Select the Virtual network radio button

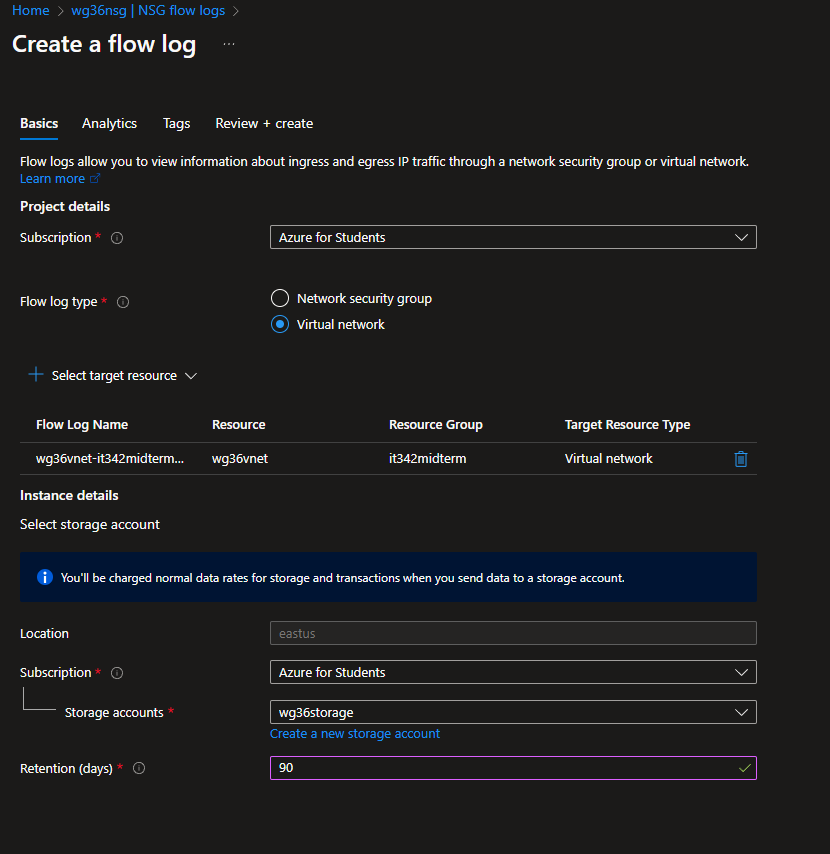280,324
